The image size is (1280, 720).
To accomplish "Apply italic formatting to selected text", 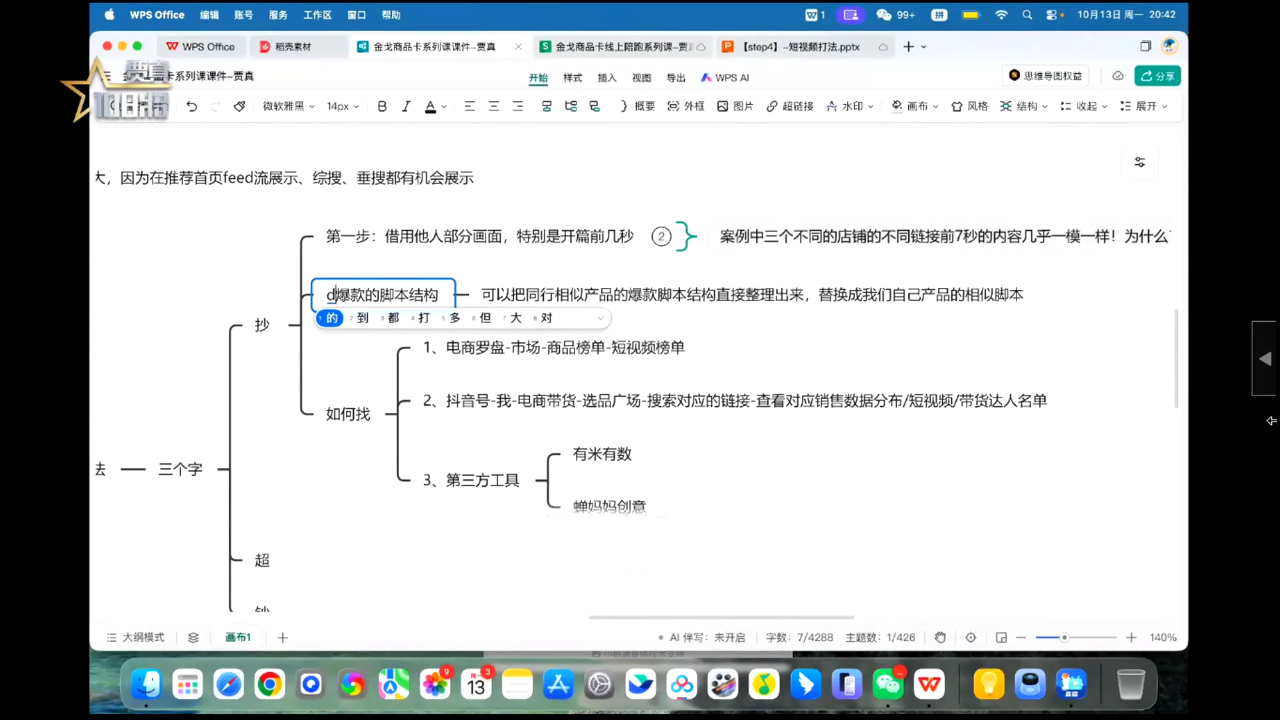I will click(406, 106).
